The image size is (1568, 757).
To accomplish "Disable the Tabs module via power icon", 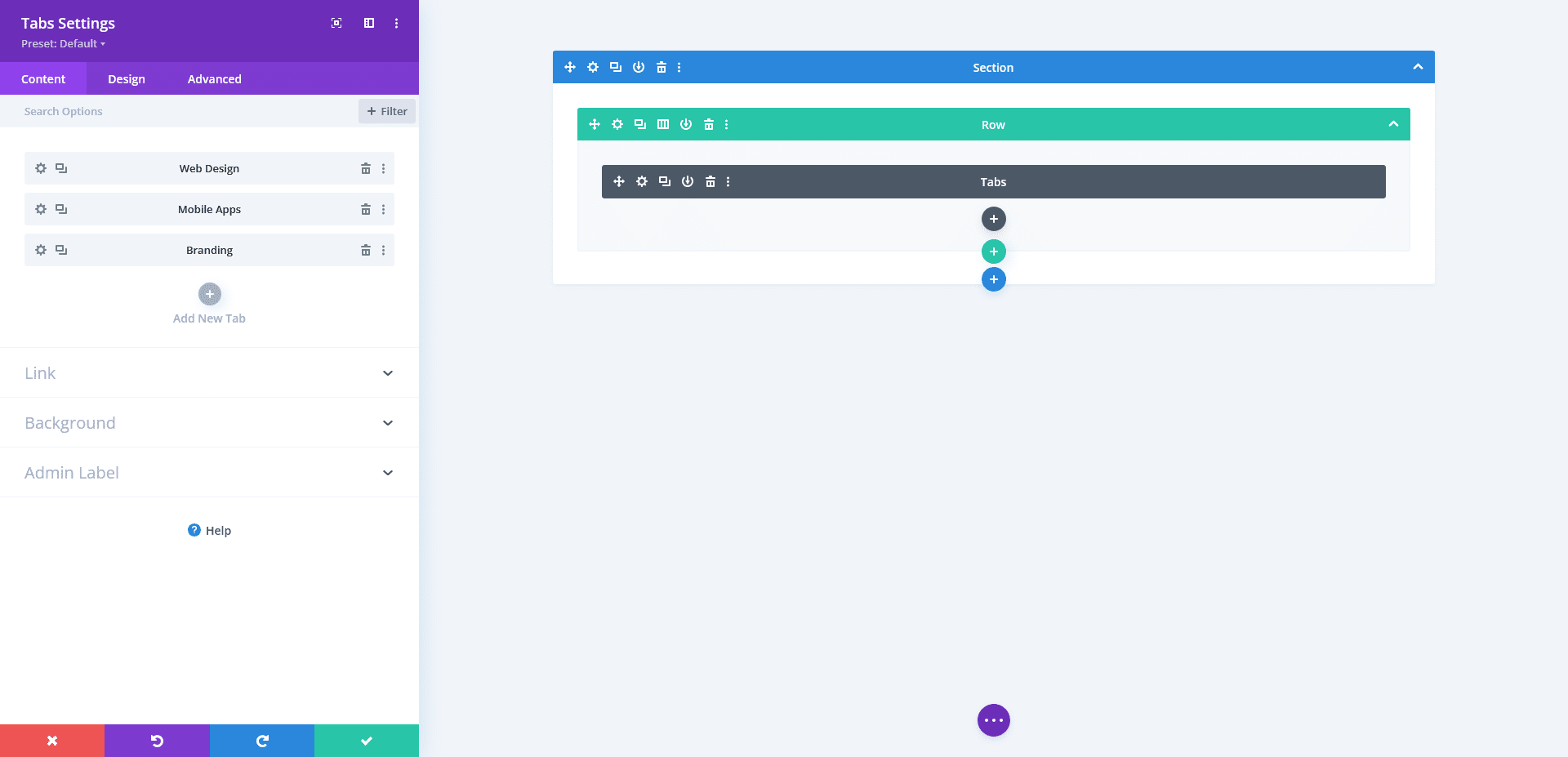I will [x=687, y=181].
